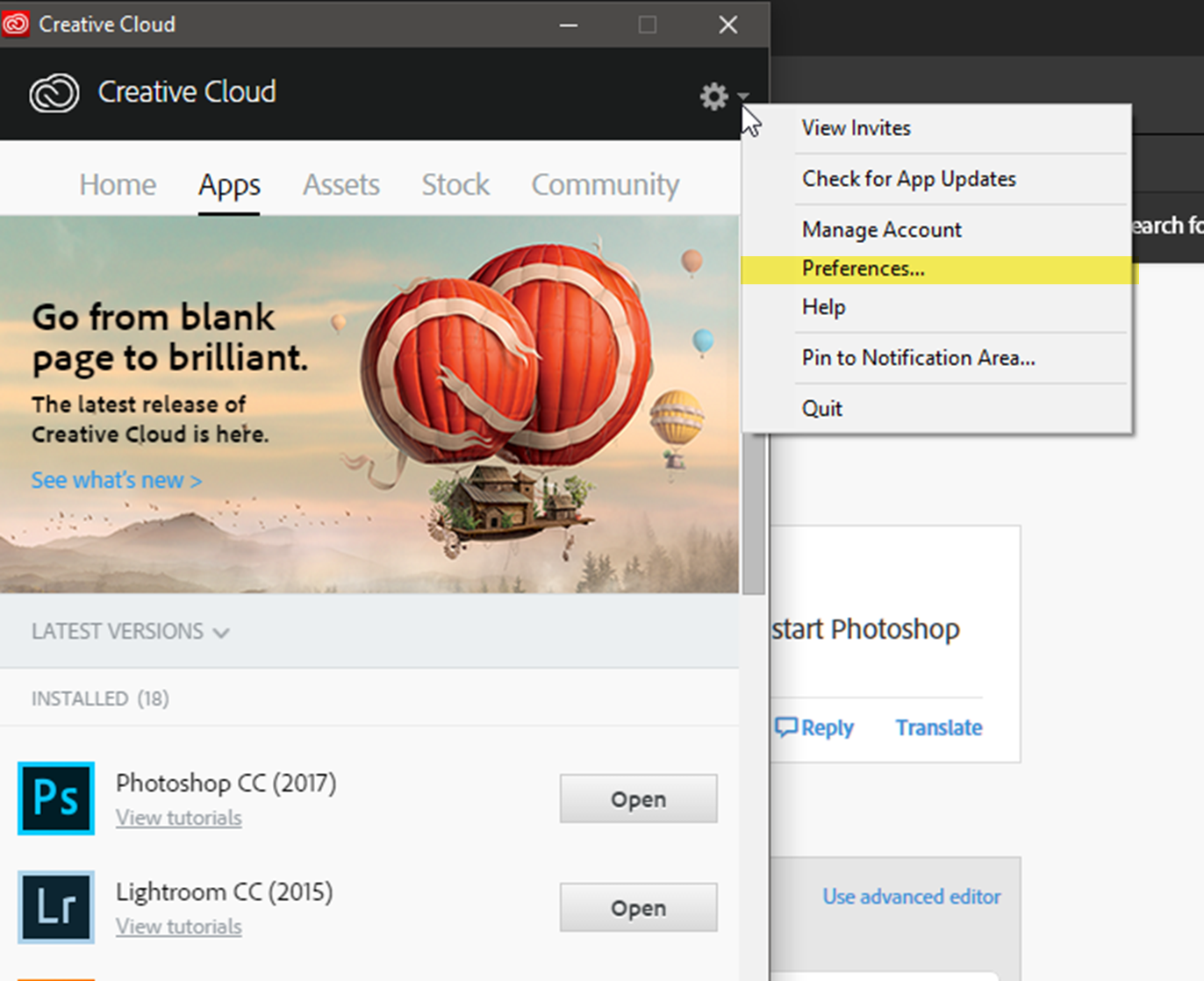Switch to the Assets tab
1204x981 pixels.
(x=340, y=184)
